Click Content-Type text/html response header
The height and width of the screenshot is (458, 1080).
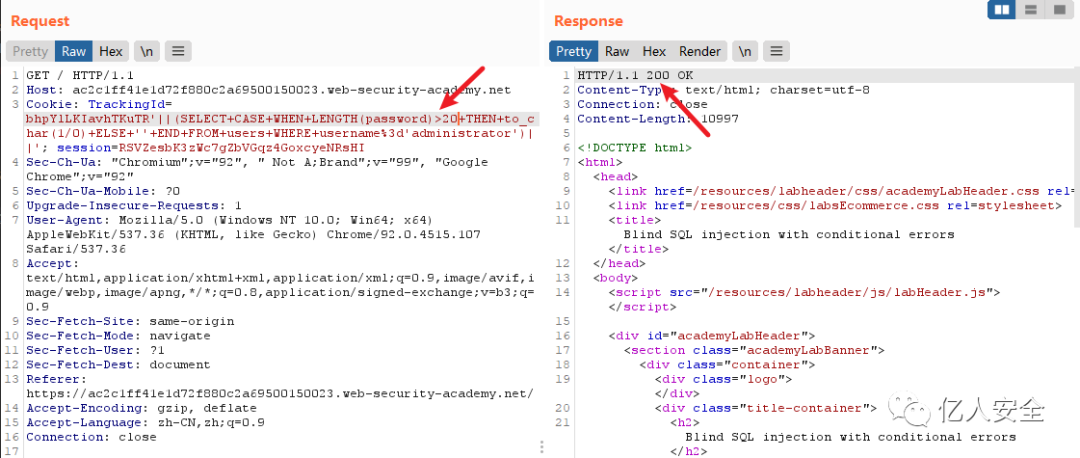(x=723, y=90)
